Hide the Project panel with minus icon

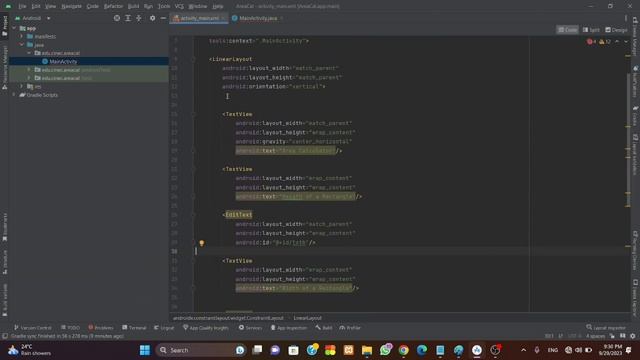click(163, 18)
